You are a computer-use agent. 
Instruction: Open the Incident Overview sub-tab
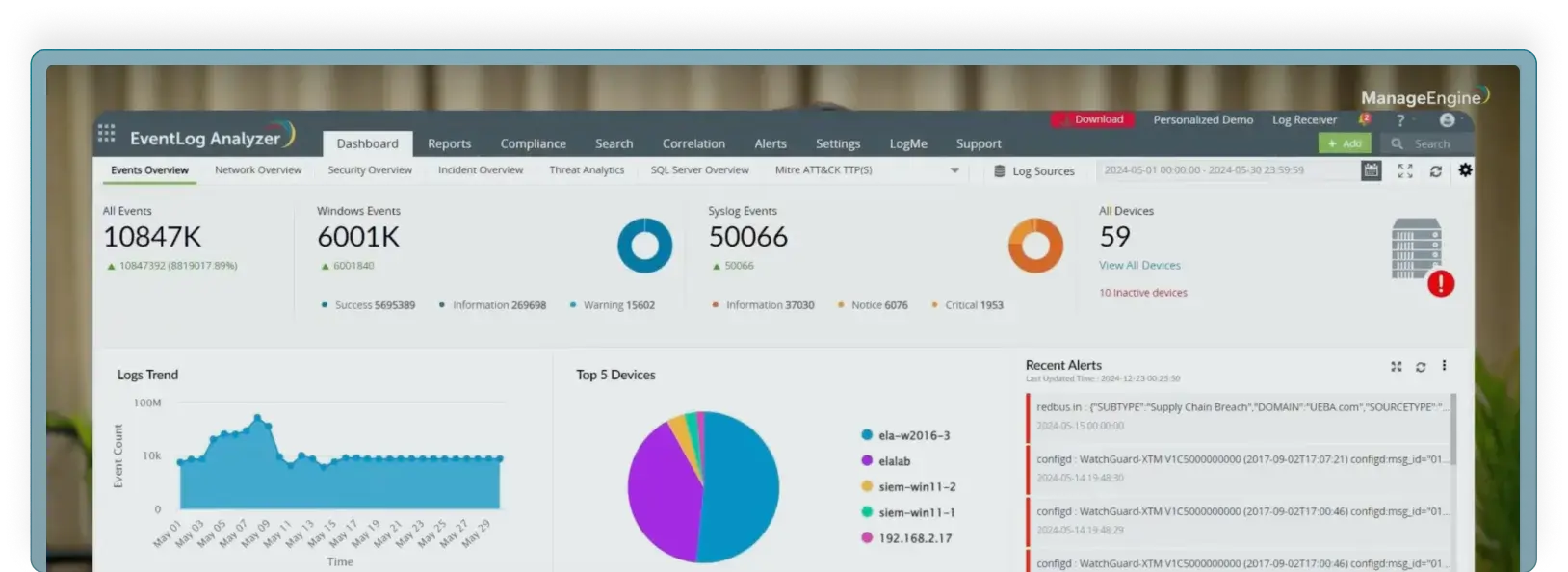[x=481, y=170]
